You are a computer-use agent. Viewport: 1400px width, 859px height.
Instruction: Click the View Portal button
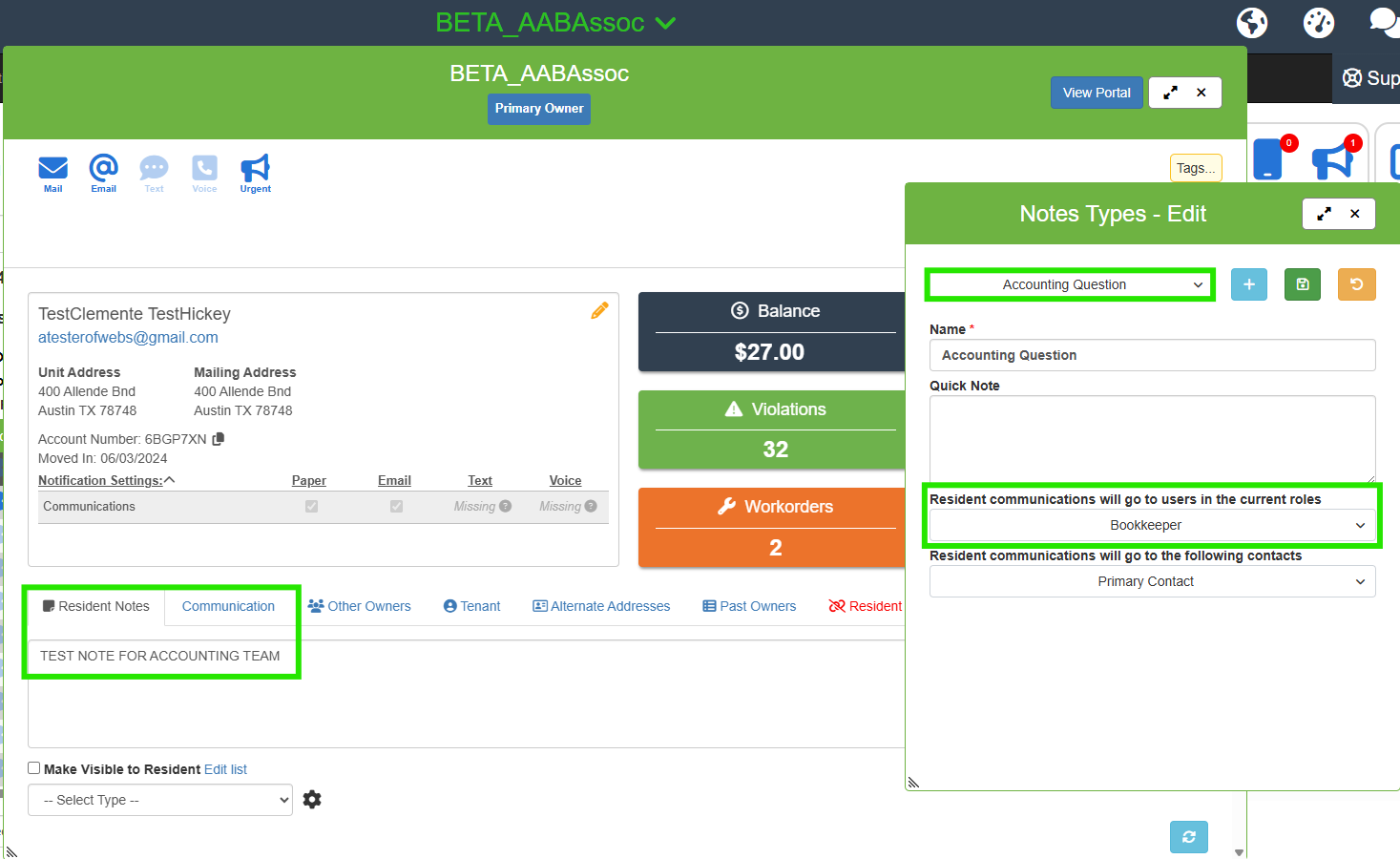[1096, 94]
